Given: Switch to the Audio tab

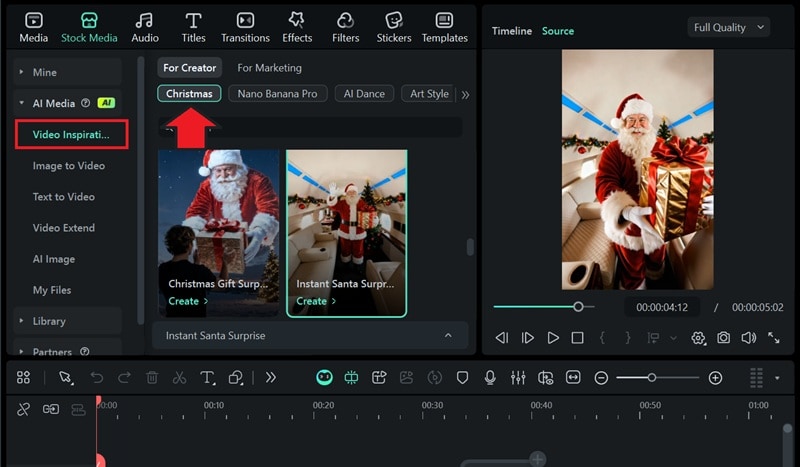Looking at the screenshot, I should pyautogui.click(x=145, y=28).
